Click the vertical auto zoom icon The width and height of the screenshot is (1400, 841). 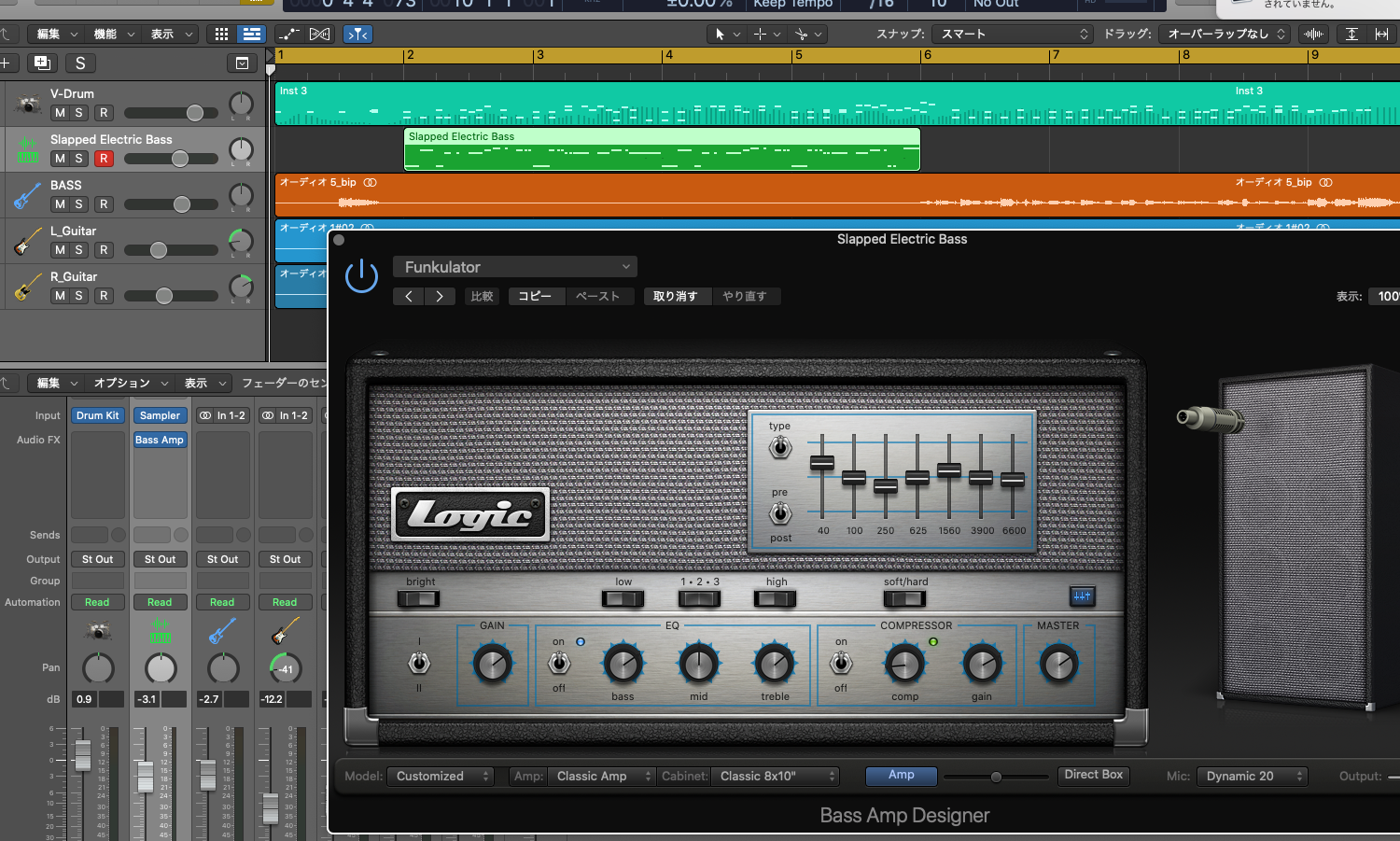point(1351,34)
